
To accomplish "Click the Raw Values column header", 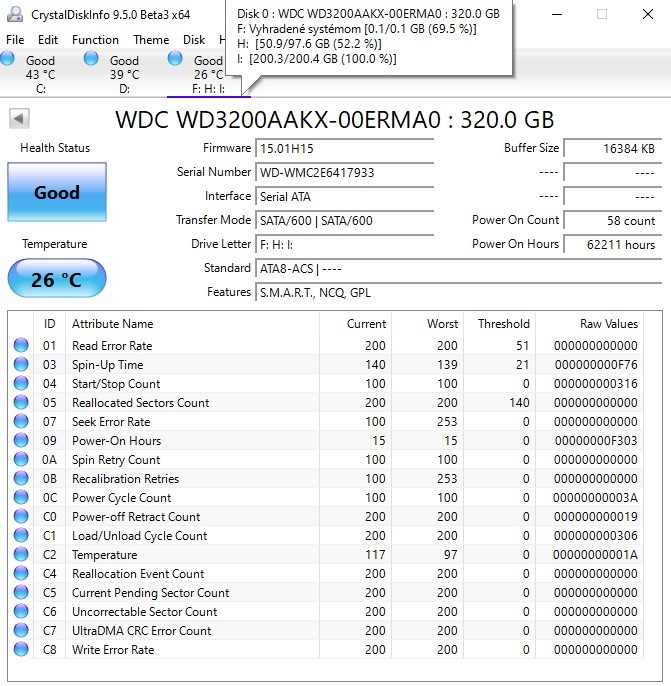I will pos(589,324).
